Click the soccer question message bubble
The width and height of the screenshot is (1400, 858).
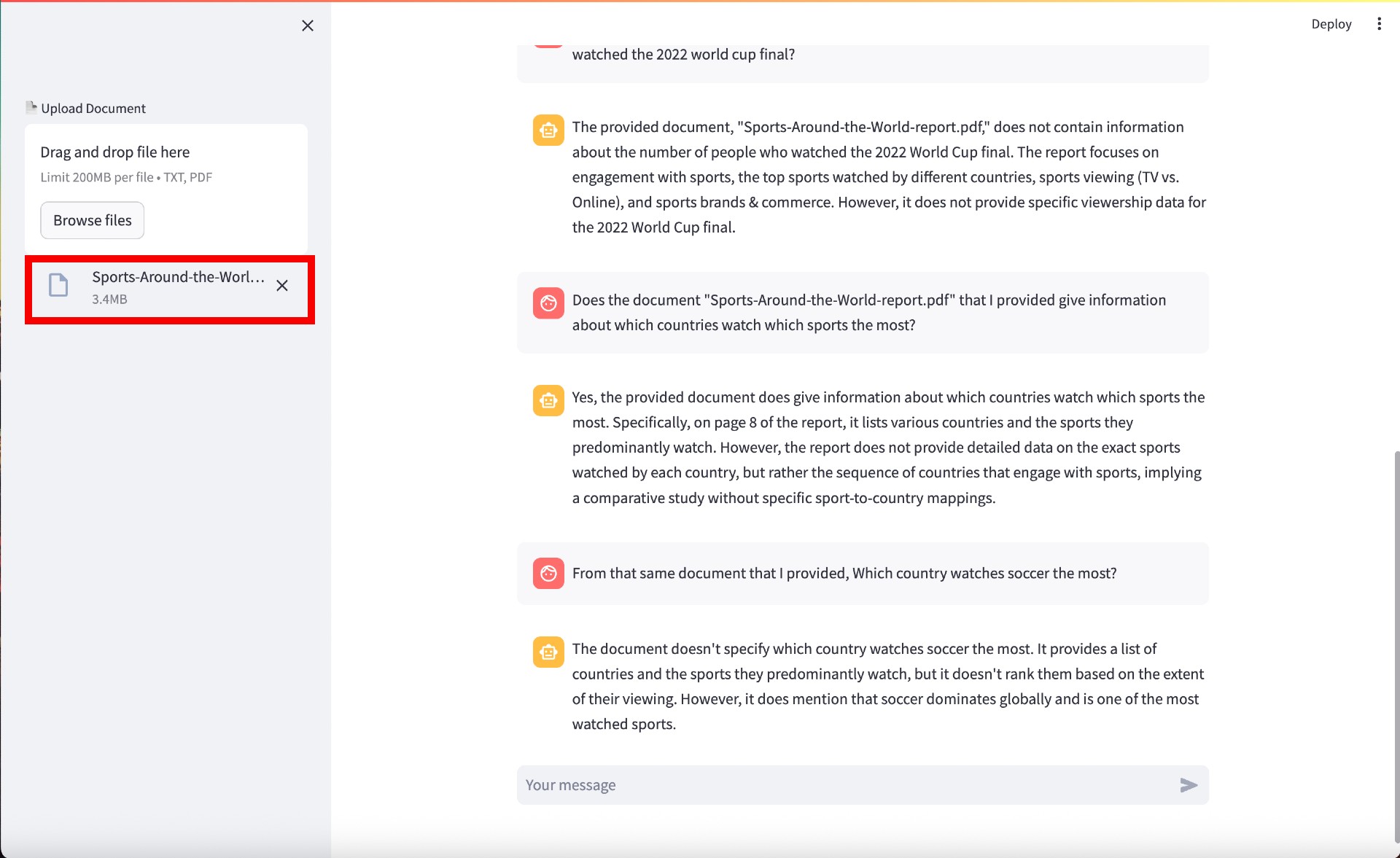tap(844, 573)
